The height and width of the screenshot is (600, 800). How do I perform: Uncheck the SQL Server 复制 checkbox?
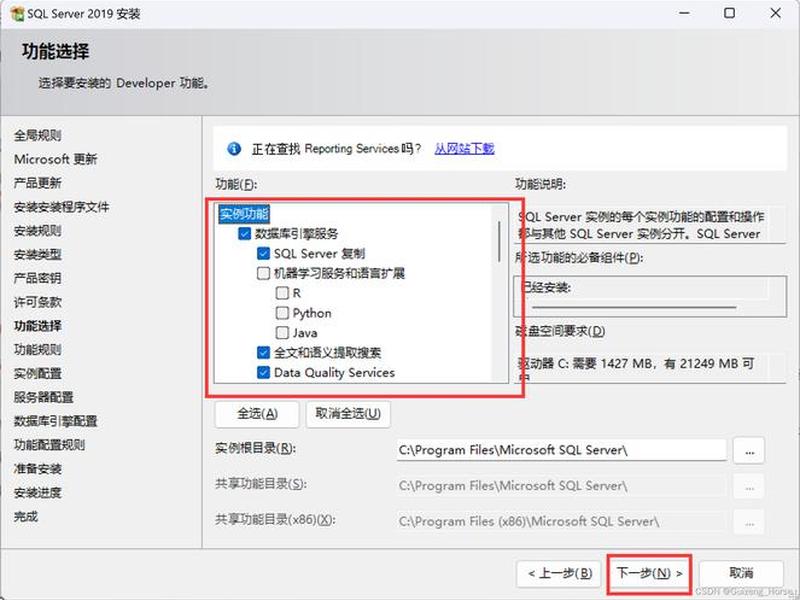tap(263, 254)
